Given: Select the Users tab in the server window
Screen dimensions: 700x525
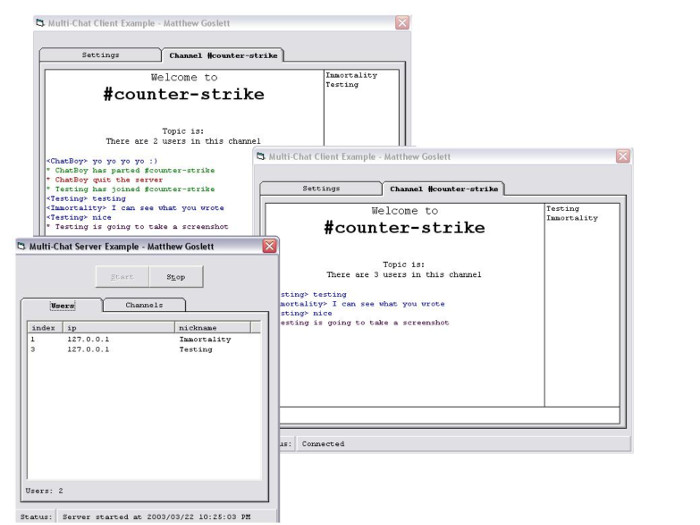Looking at the screenshot, I should (62, 305).
